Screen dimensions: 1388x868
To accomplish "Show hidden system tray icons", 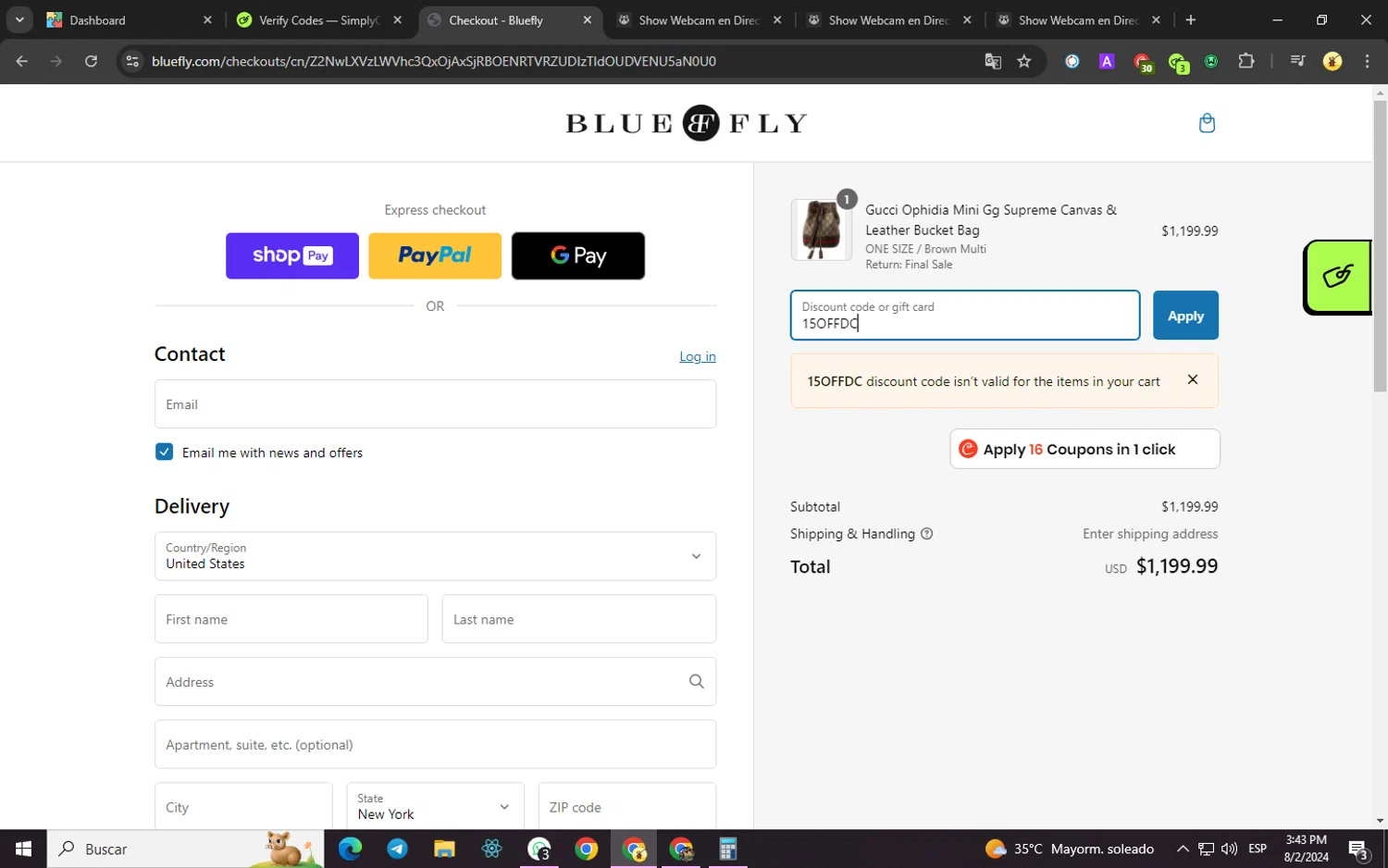I will [1183, 849].
